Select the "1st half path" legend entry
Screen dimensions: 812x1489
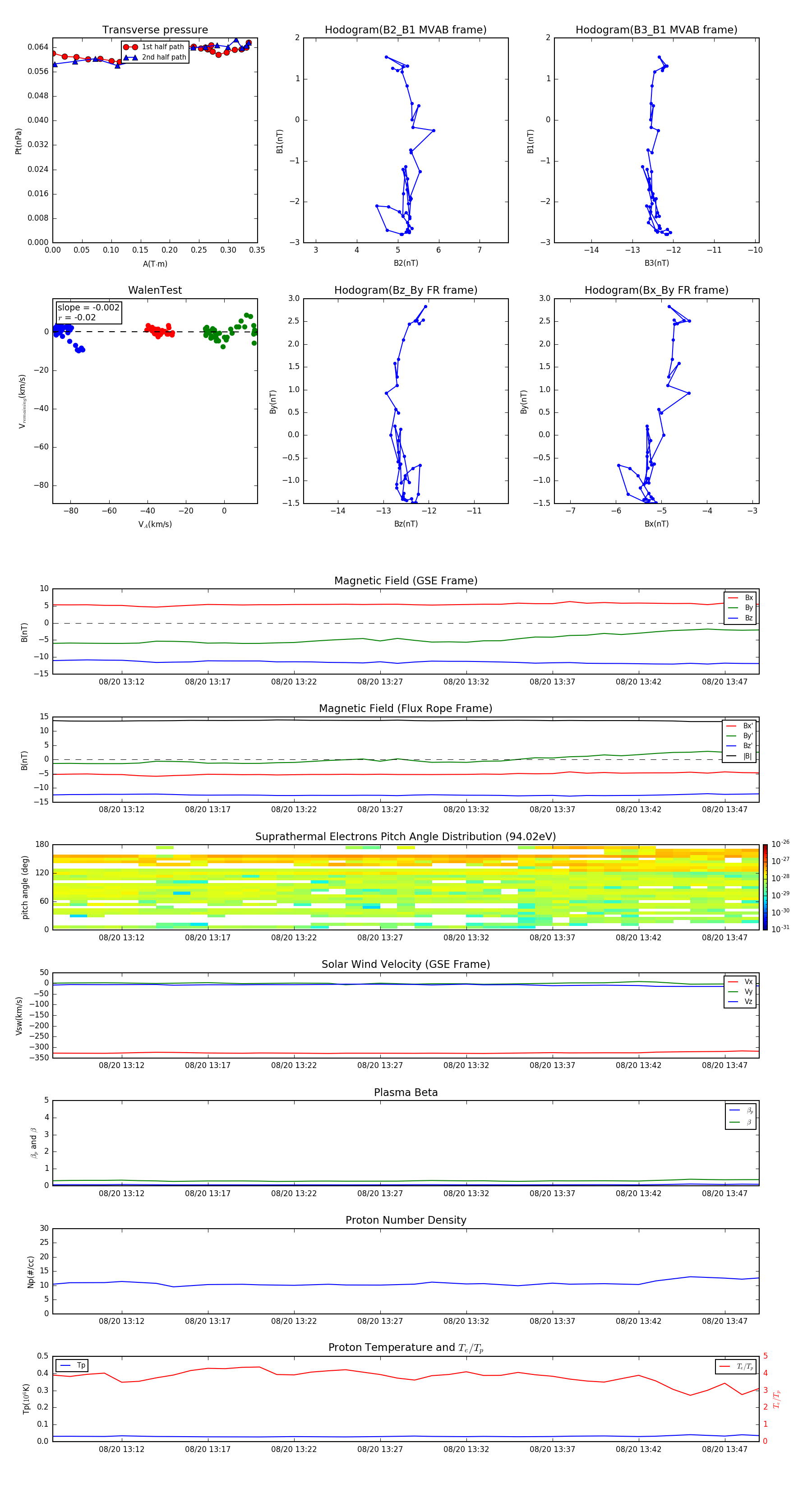[x=154, y=47]
